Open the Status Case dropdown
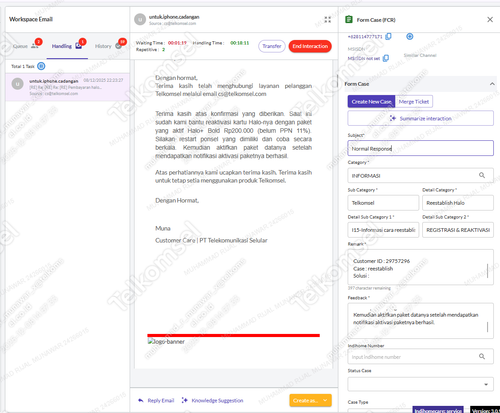The height and width of the screenshot is (413, 500). click(420, 384)
